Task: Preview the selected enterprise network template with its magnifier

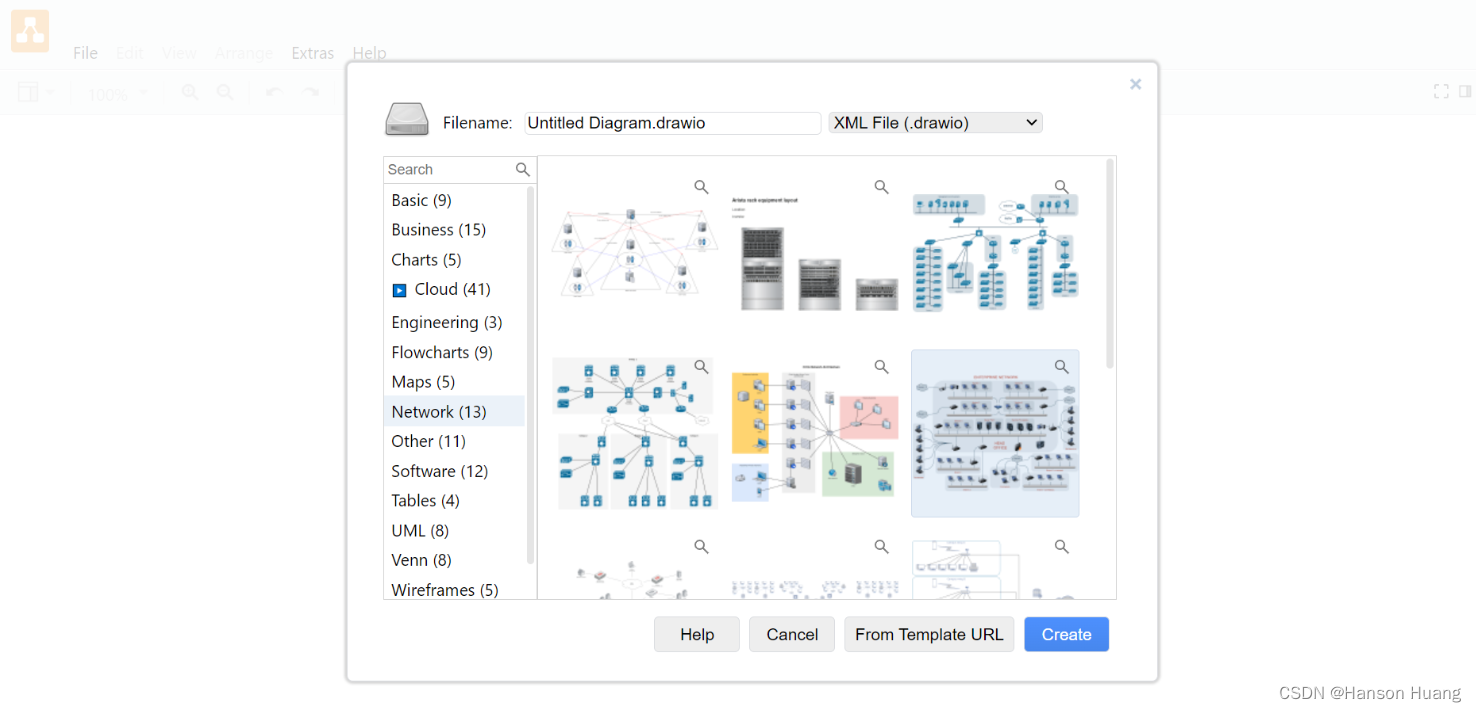Action: tap(1062, 367)
